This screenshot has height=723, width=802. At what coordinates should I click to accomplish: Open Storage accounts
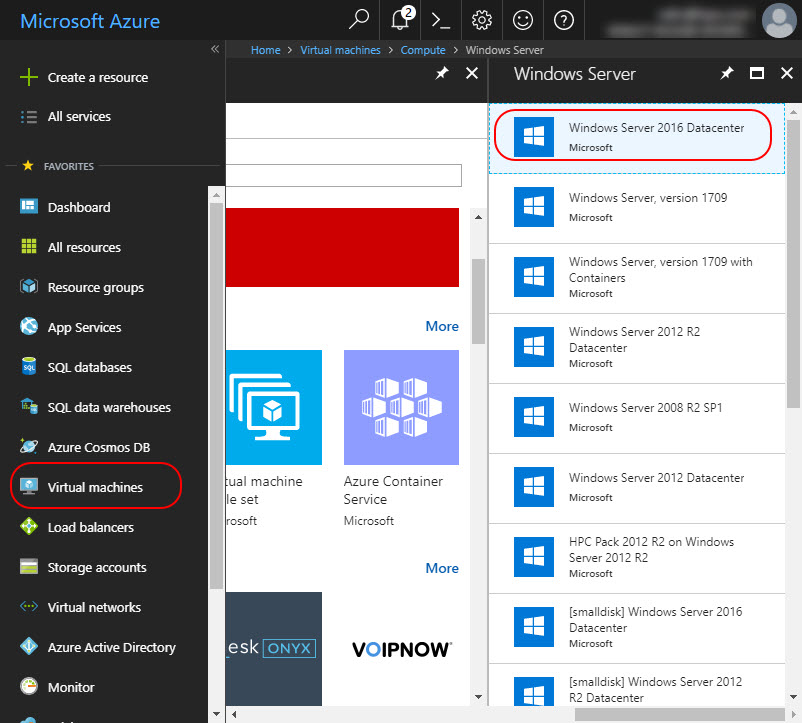[x=97, y=567]
